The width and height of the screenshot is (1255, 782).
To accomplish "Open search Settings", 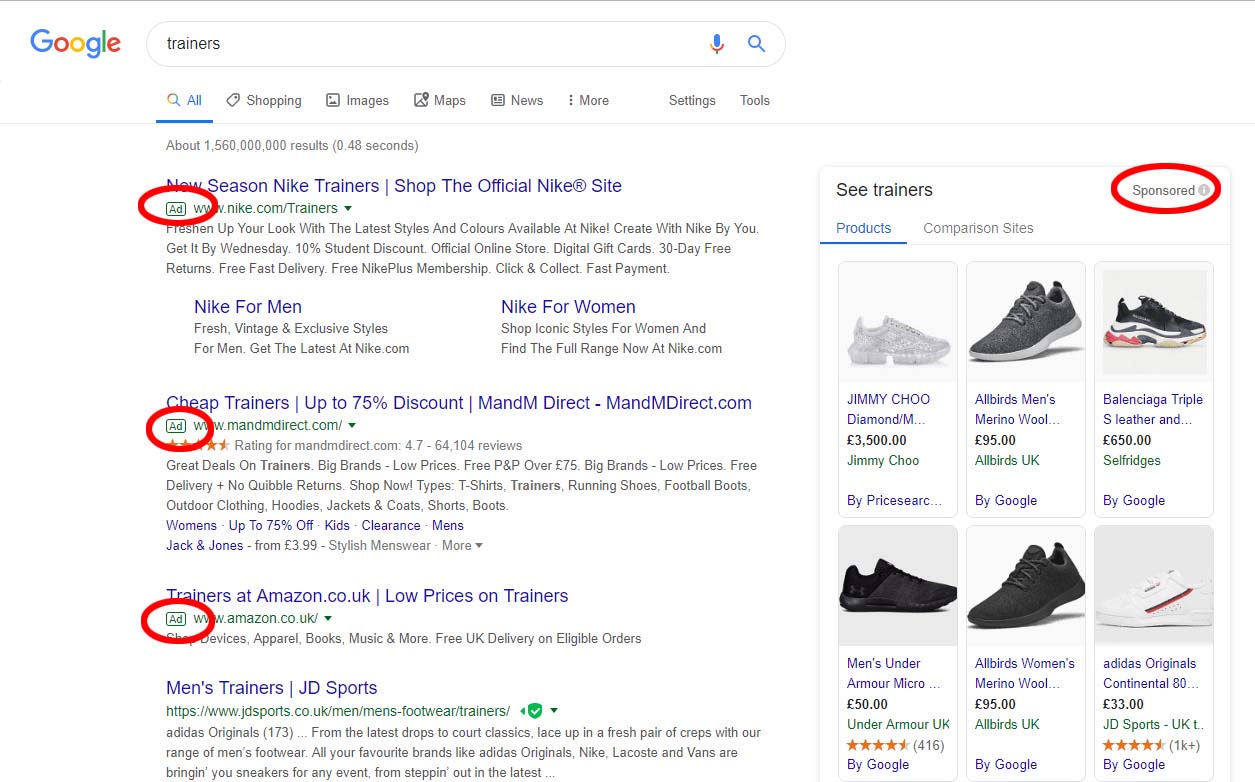I will point(692,100).
